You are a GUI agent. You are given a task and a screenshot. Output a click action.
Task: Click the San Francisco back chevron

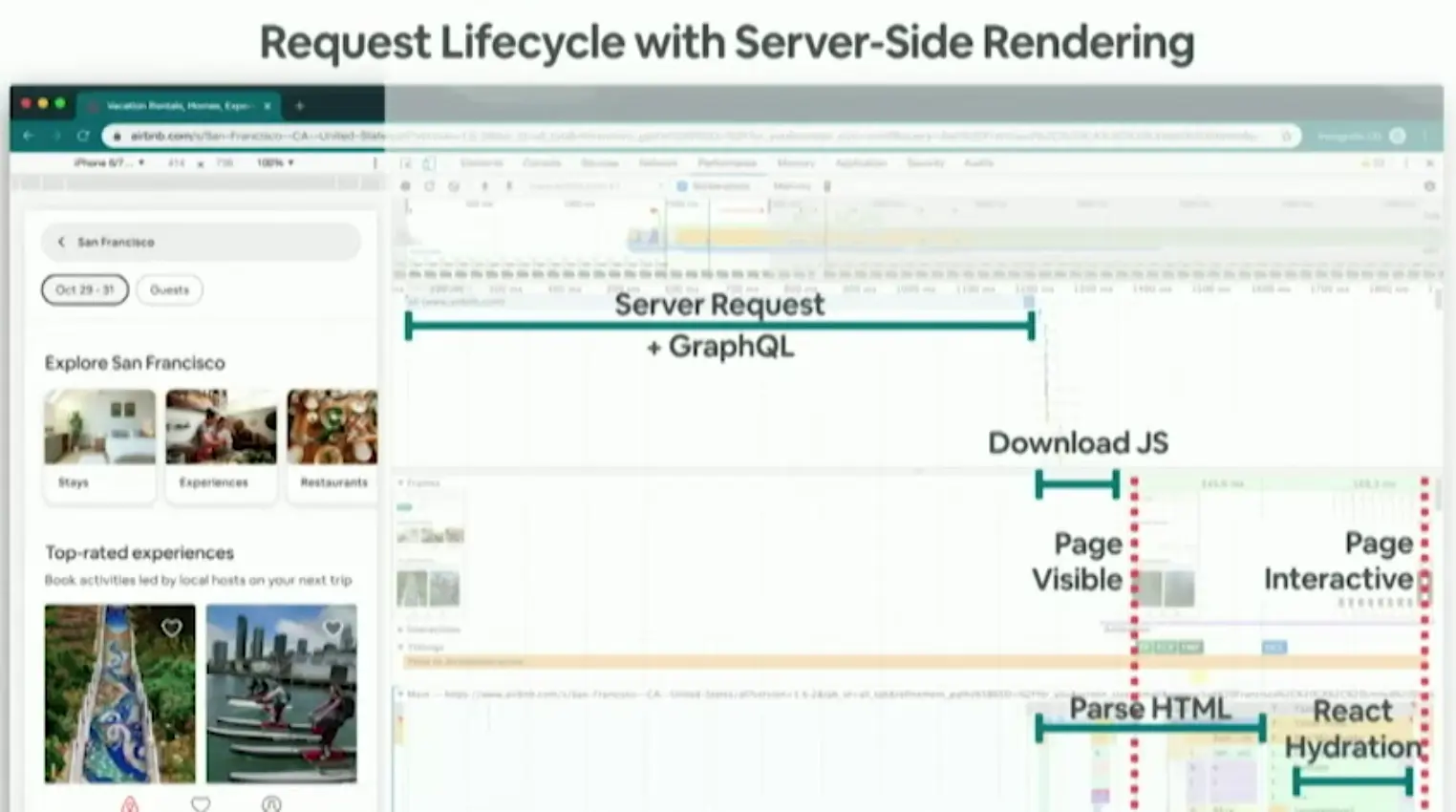[x=62, y=242]
